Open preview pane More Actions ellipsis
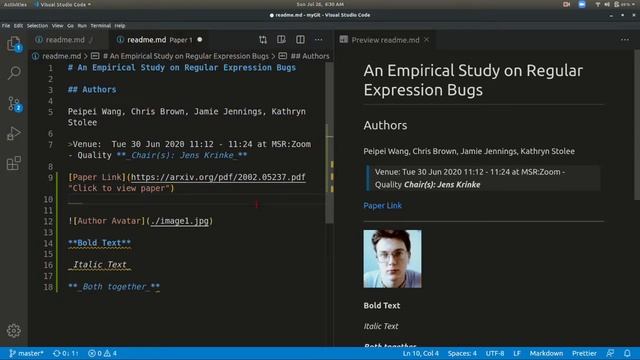640x360 pixels. pos(625,40)
